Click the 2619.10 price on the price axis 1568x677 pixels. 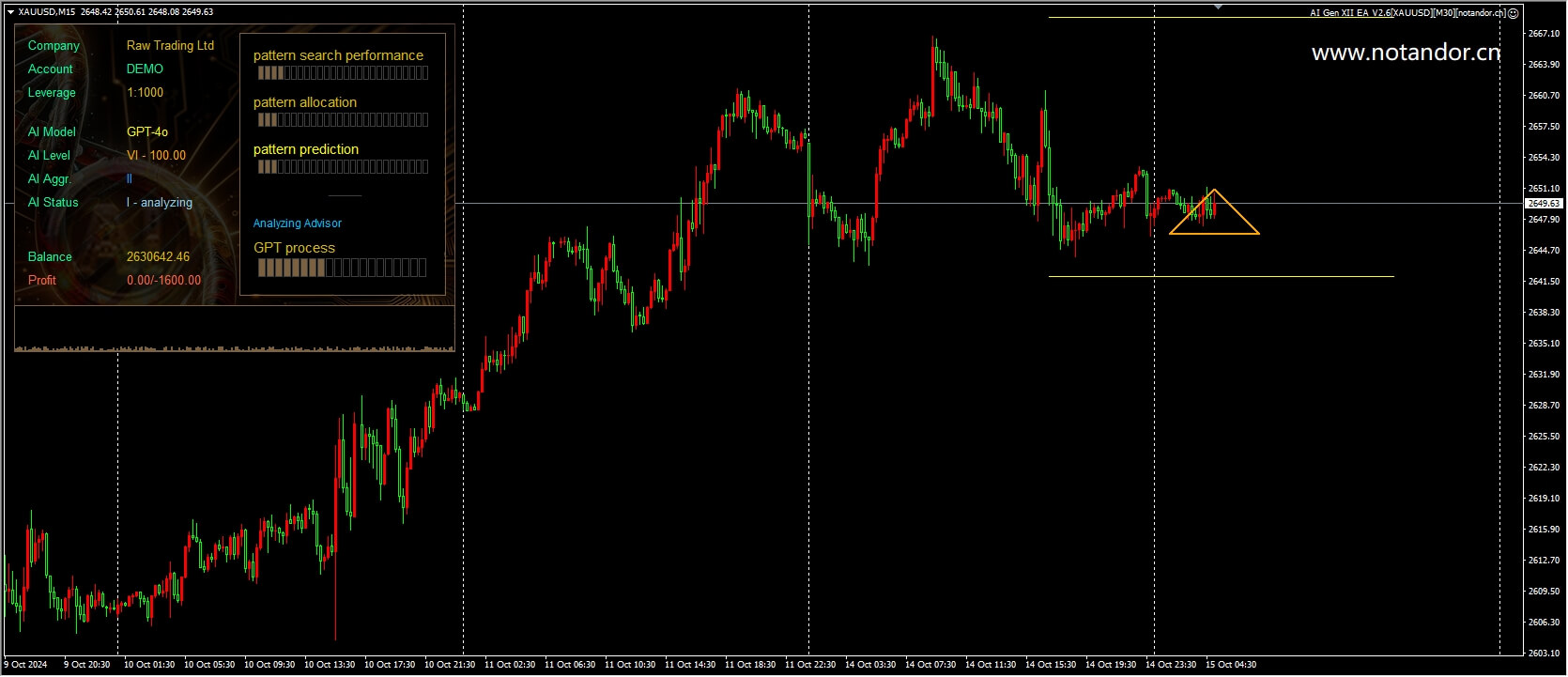pyautogui.click(x=1544, y=499)
